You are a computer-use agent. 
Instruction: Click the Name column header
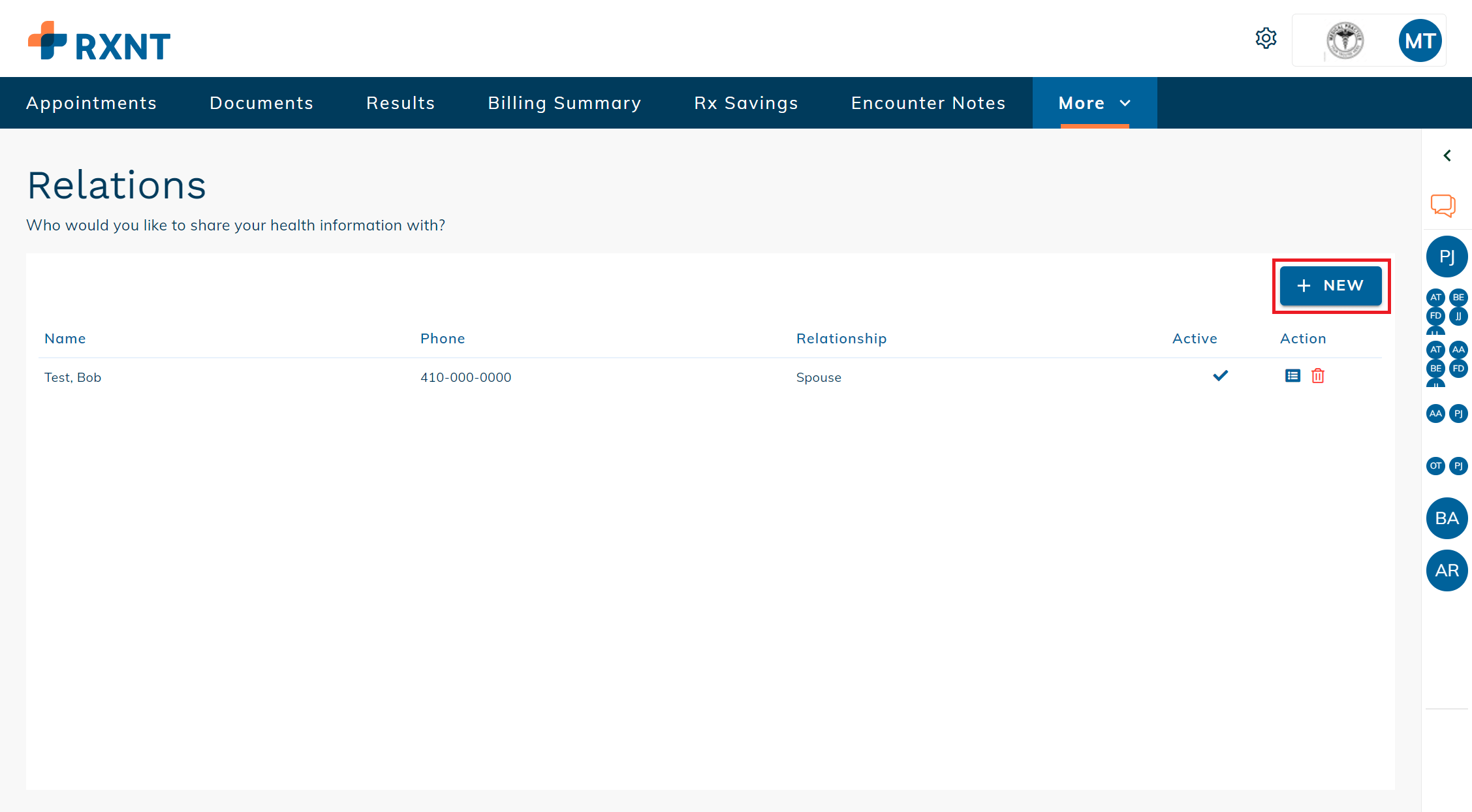coord(65,339)
